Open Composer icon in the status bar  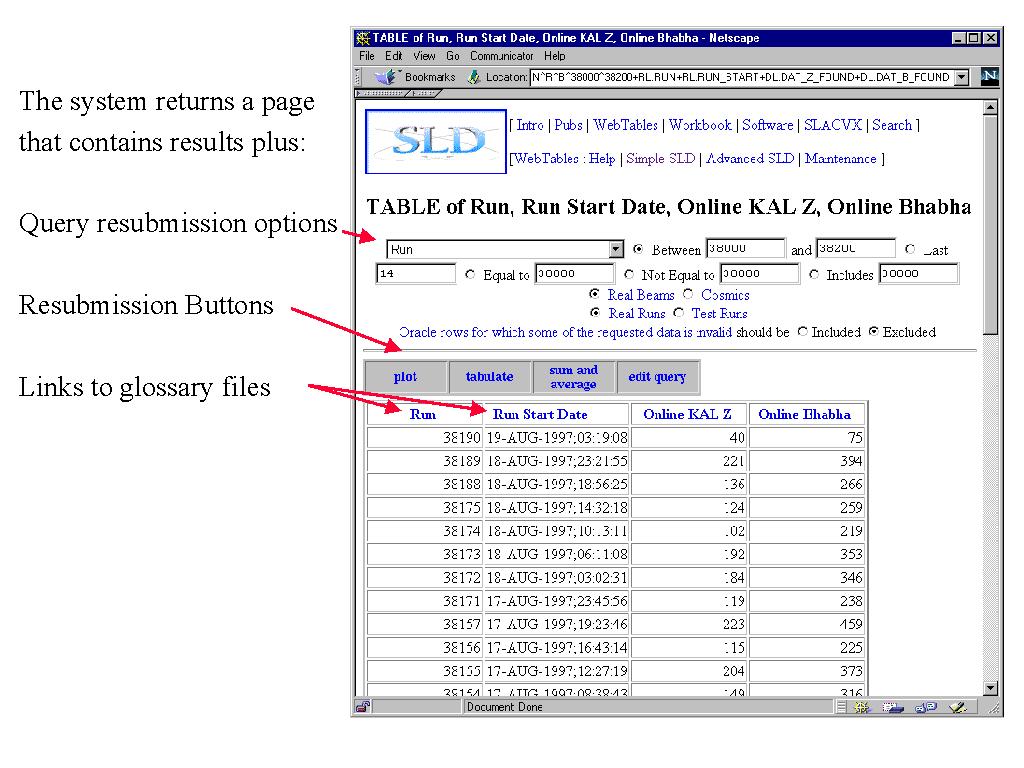[957, 707]
